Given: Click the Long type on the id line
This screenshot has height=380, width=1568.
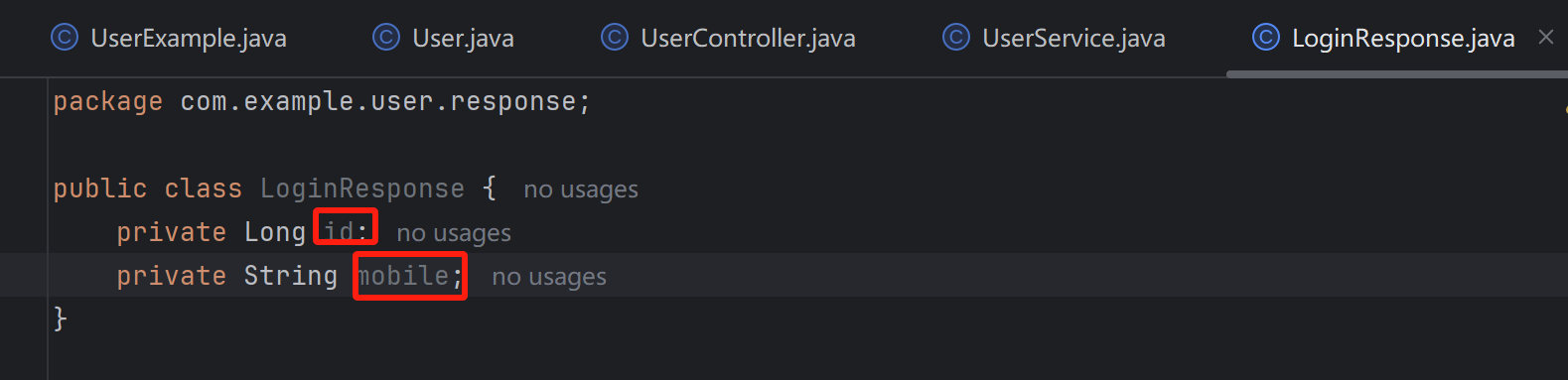Looking at the screenshot, I should coord(275,232).
